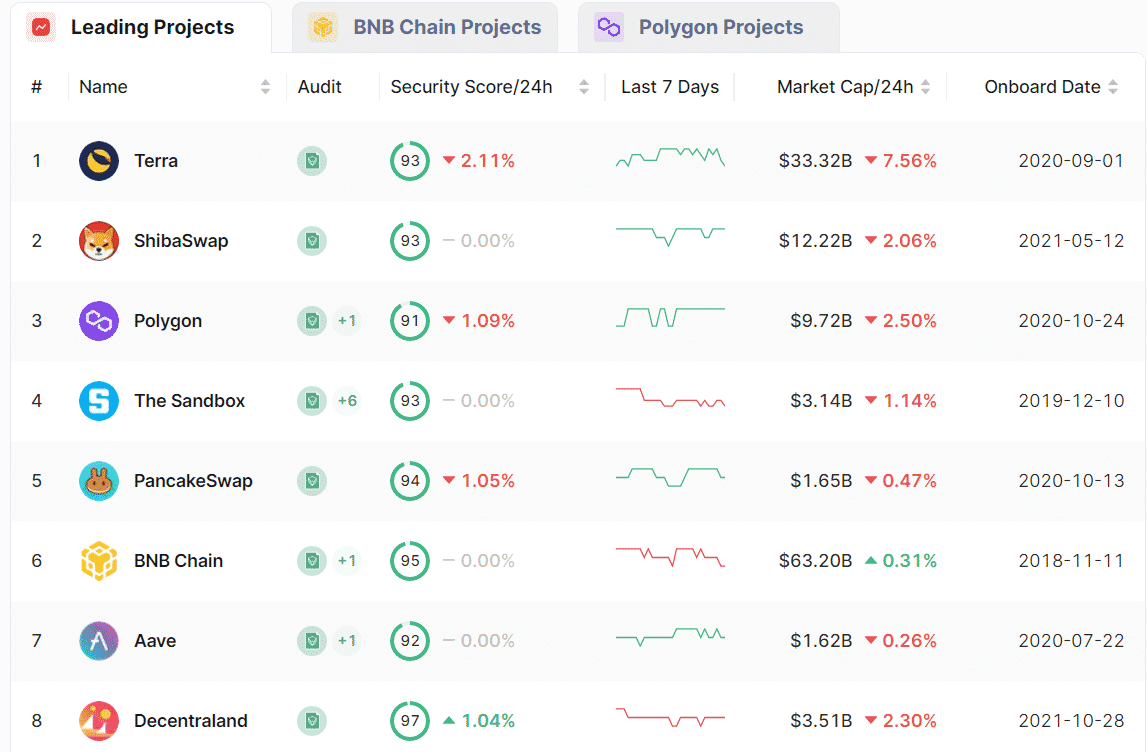Click the Polygon project logo in row 3
Image resolution: width=1147 pixels, height=752 pixels.
tap(99, 320)
